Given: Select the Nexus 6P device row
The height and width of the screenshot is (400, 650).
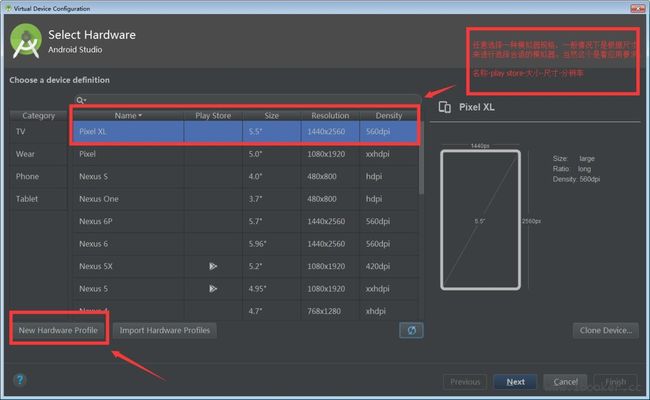Looking at the screenshot, I should coord(245,221).
